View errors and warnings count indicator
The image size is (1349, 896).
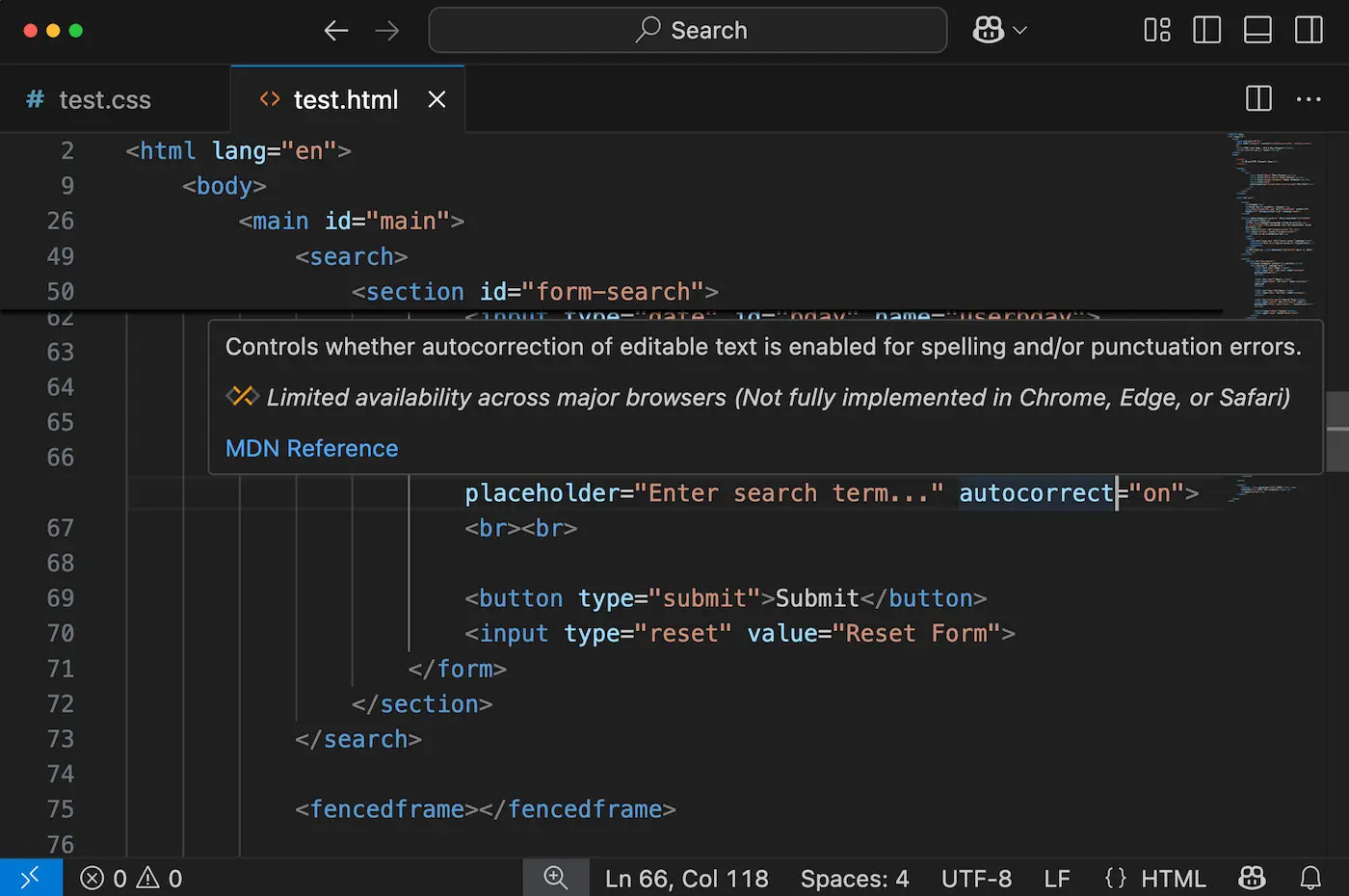(130, 878)
